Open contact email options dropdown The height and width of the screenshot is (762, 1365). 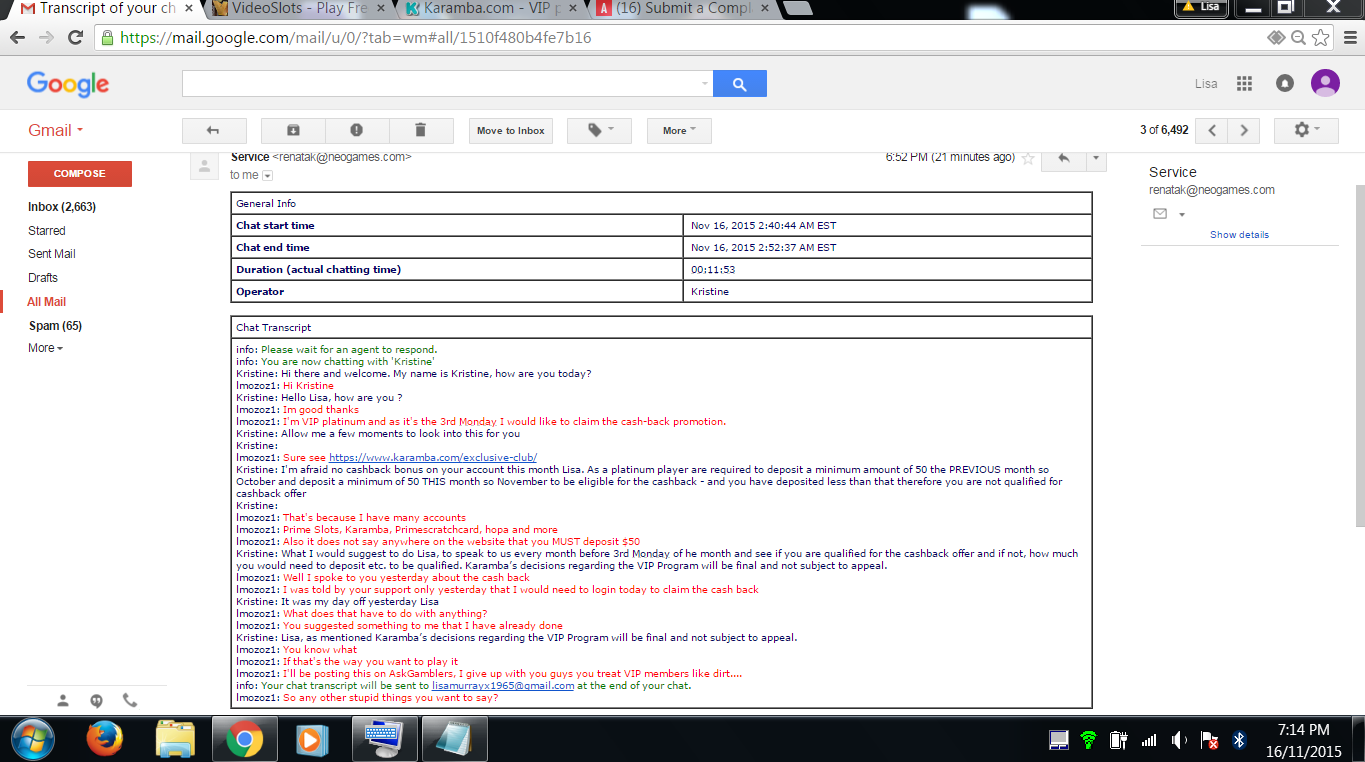point(1181,214)
